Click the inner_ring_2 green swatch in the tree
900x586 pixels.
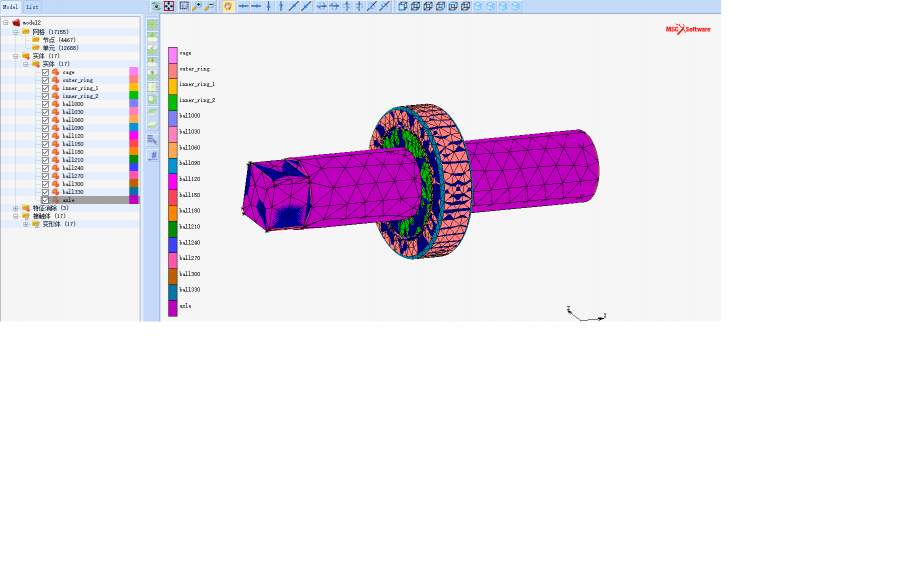(x=134, y=96)
